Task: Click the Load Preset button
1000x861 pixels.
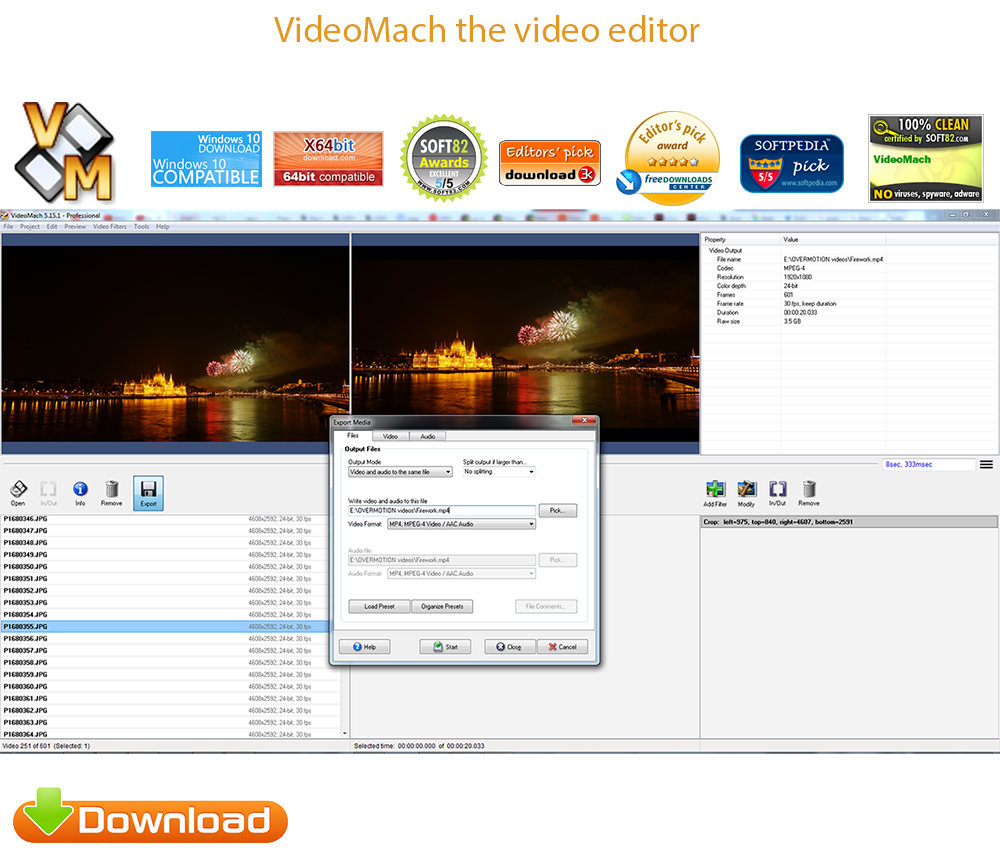Action: (x=379, y=607)
